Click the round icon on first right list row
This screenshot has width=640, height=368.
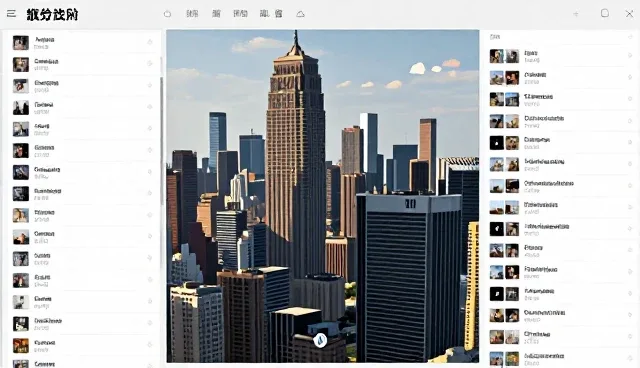click(630, 55)
